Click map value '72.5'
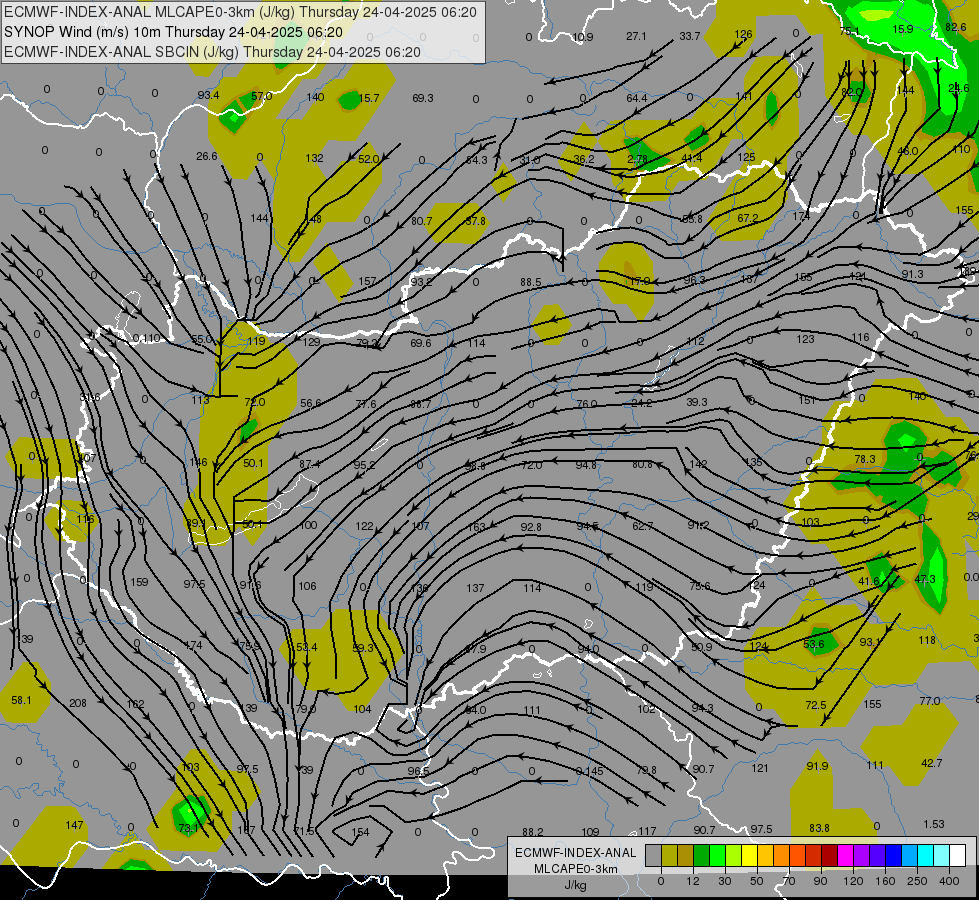Viewport: 979px width, 900px height. pyautogui.click(x=815, y=705)
